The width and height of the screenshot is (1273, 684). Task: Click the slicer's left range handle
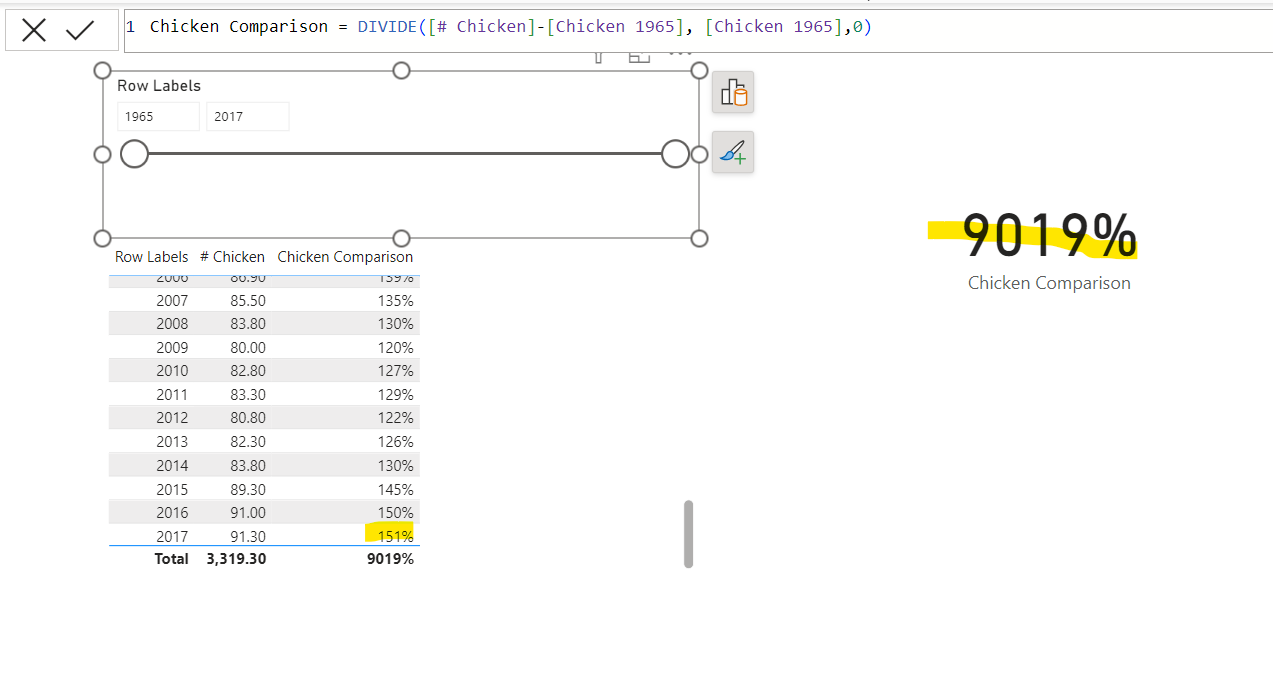(134, 154)
